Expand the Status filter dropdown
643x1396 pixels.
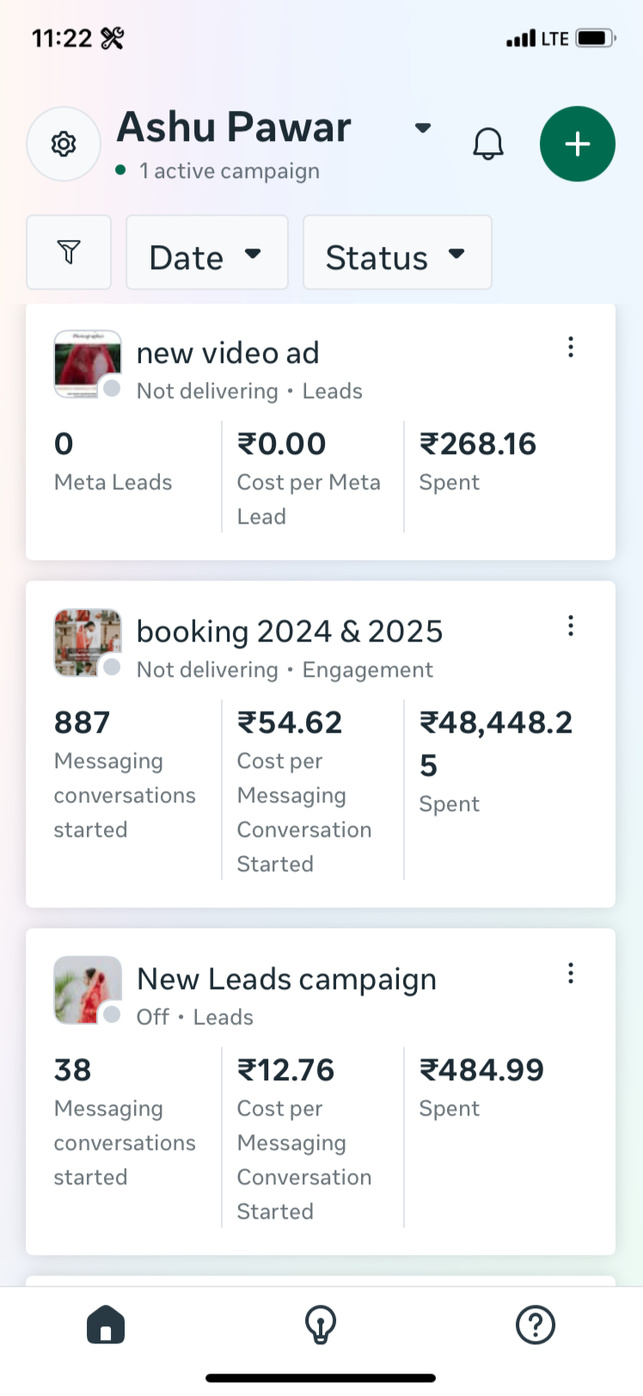coord(397,254)
